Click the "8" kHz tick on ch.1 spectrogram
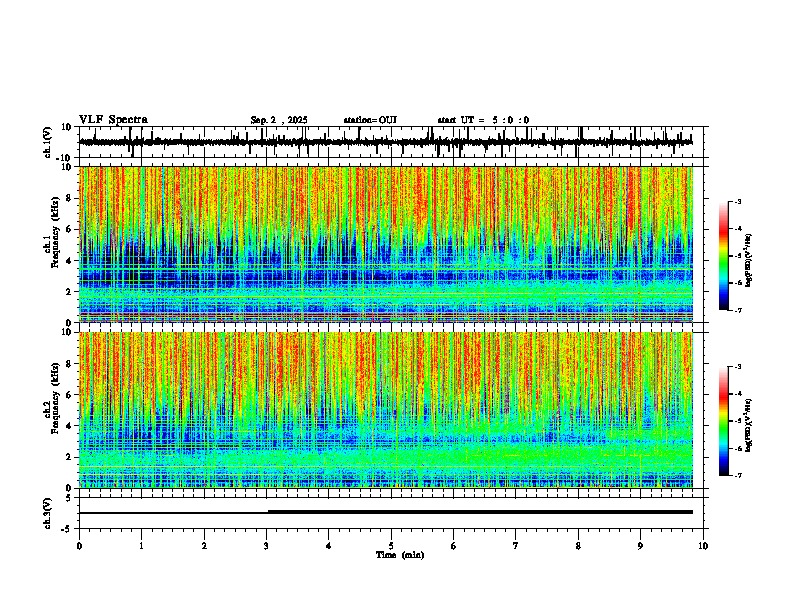 coord(70,198)
